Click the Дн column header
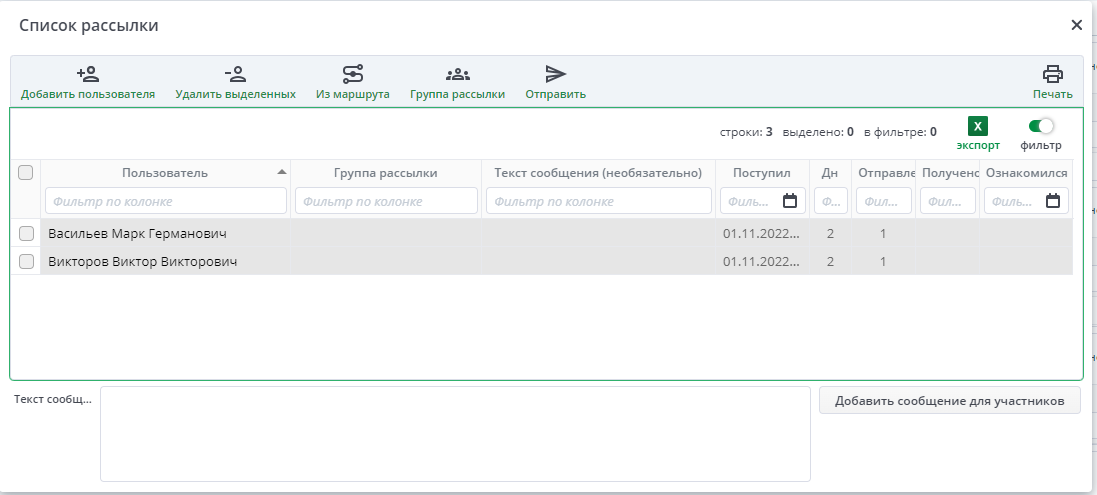The height and width of the screenshot is (495, 1097). [830, 173]
